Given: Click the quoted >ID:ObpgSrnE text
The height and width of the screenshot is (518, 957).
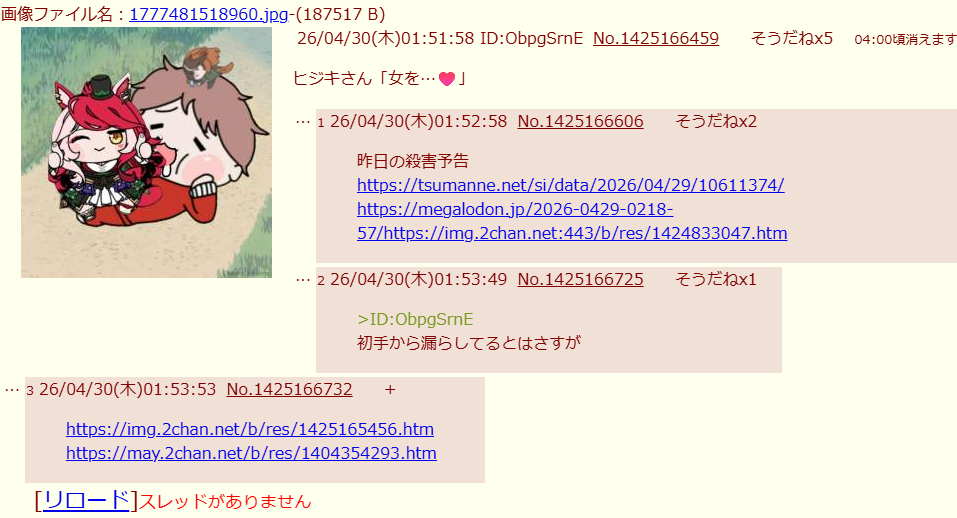Looking at the screenshot, I should [415, 319].
